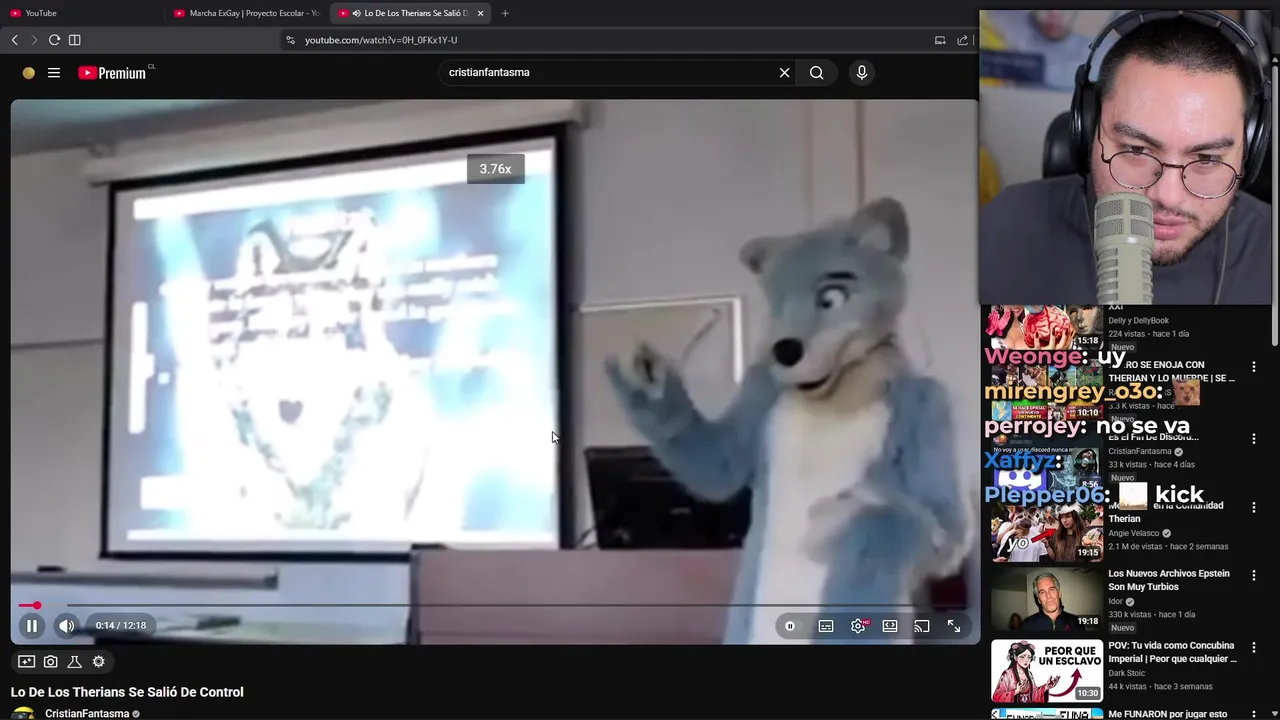Switch to theater mode view
The height and width of the screenshot is (720, 1280).
click(x=890, y=626)
